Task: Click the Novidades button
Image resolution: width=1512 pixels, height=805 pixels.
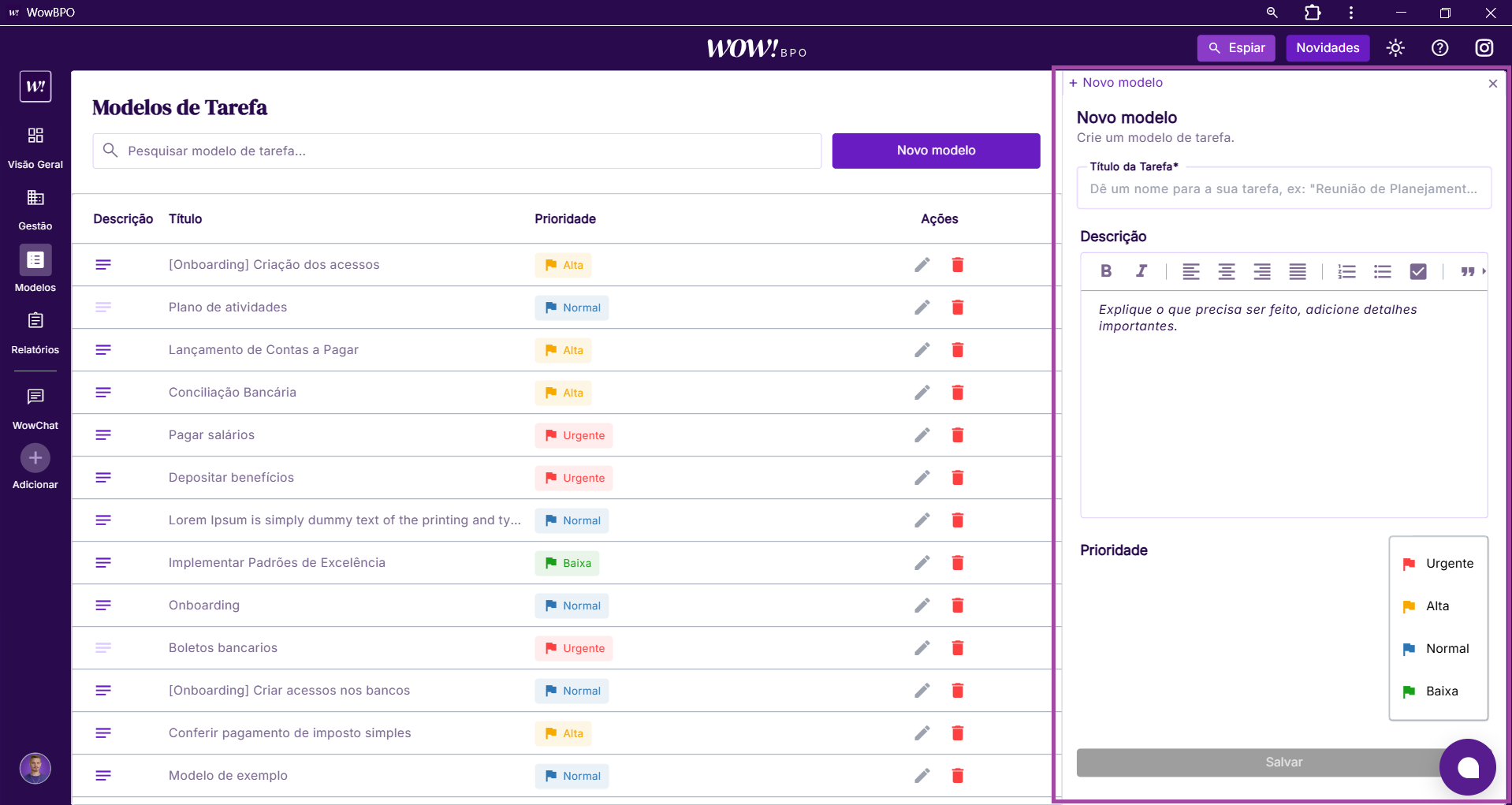Action: click(x=1328, y=48)
